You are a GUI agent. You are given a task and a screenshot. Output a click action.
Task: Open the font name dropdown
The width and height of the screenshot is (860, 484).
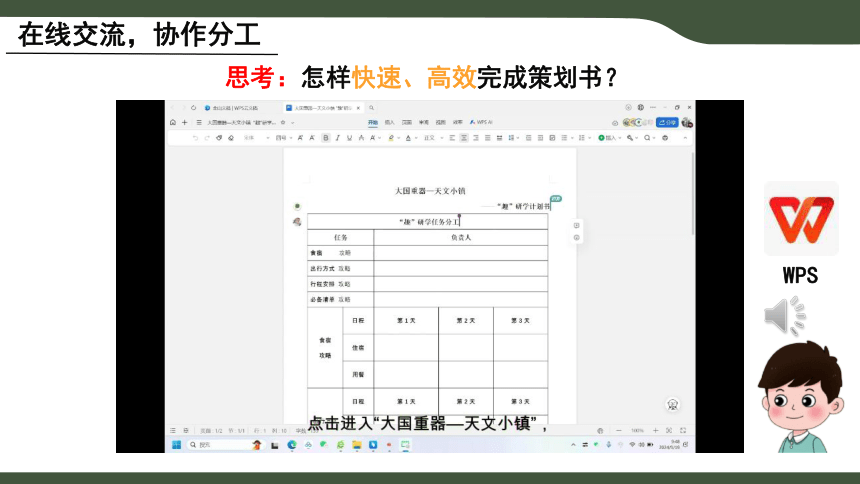pos(257,138)
